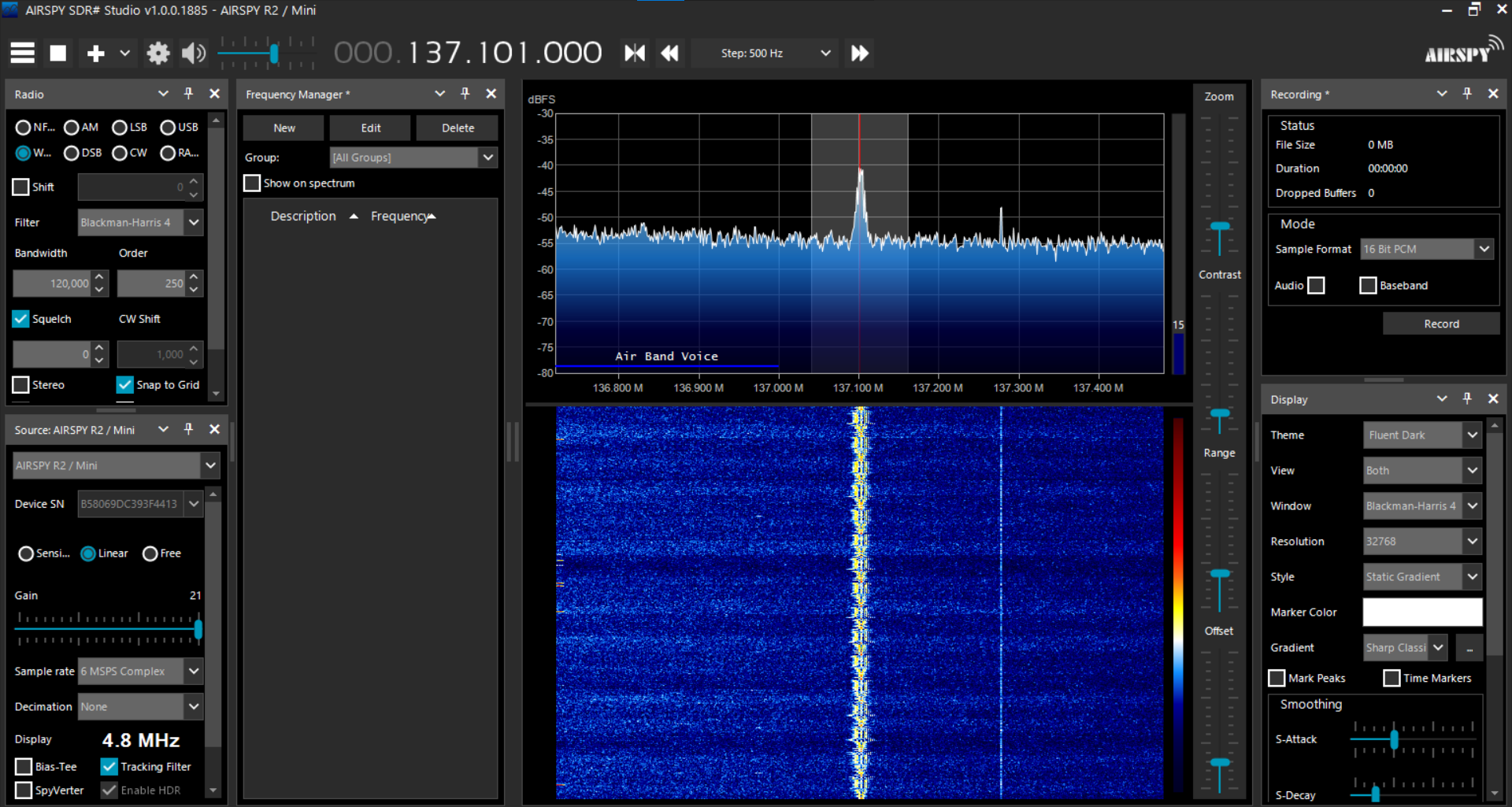Click Delete in Frequency Manager
Screen dimensions: 1512x807
tap(458, 128)
